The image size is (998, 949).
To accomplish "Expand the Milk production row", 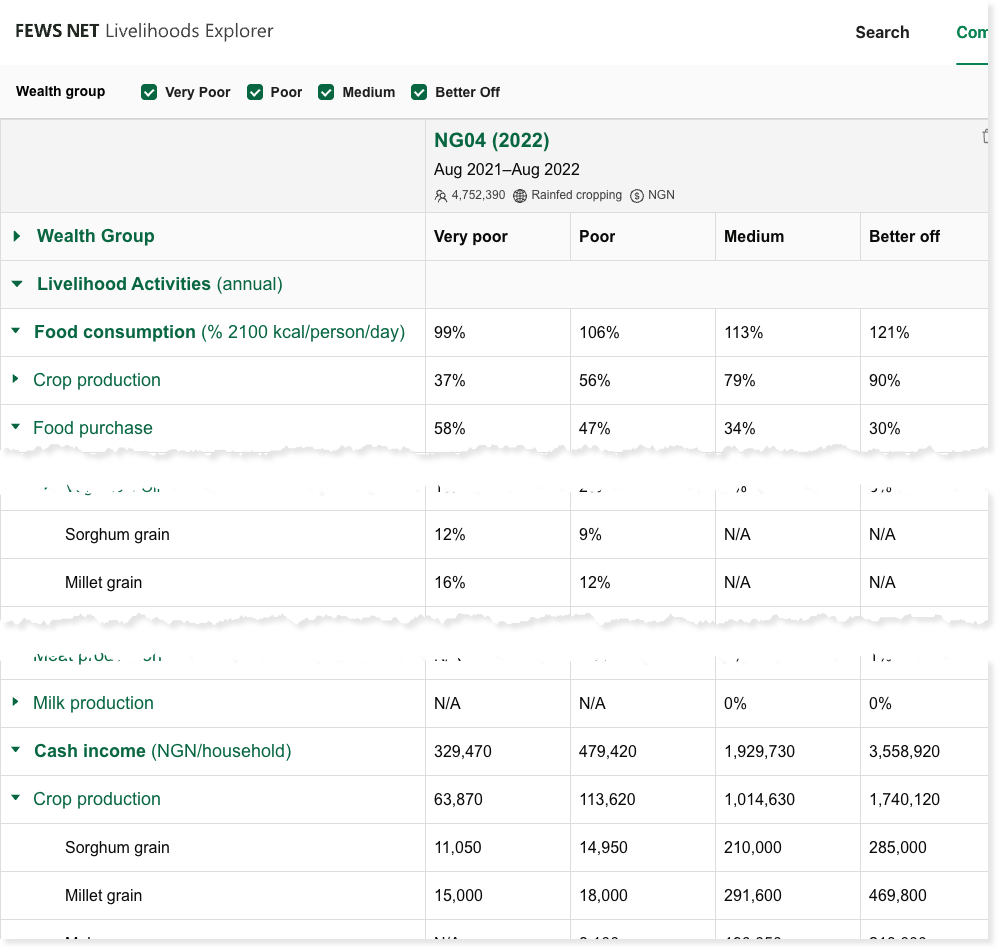I will (x=16, y=702).
